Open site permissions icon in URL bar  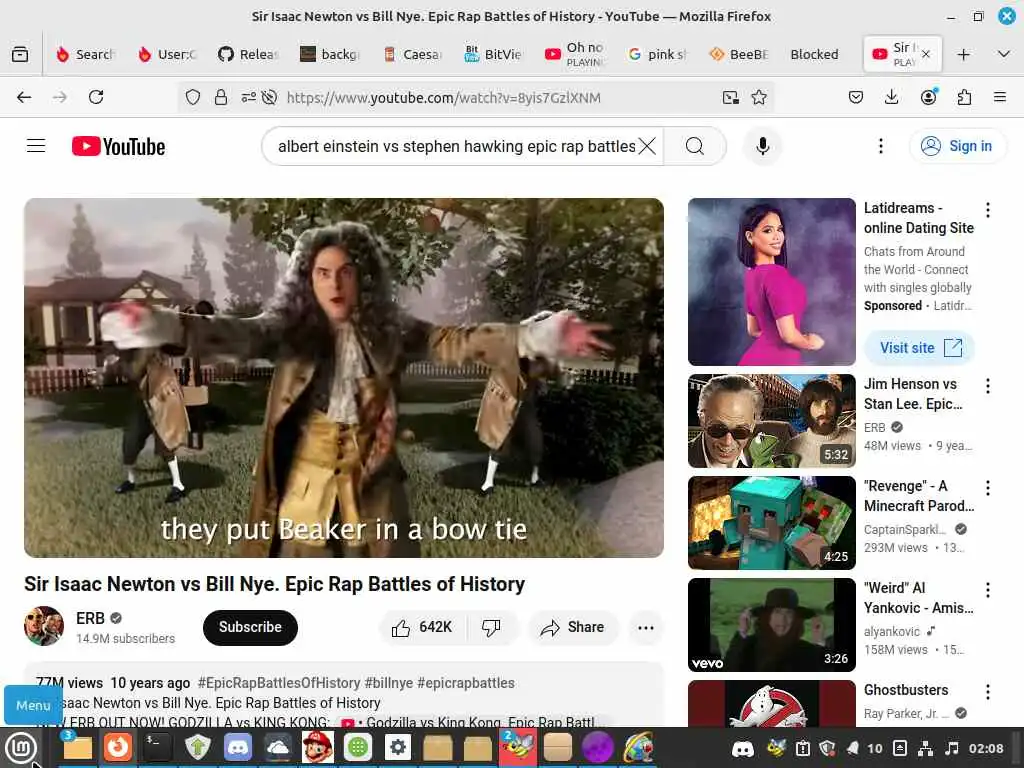click(x=248, y=97)
